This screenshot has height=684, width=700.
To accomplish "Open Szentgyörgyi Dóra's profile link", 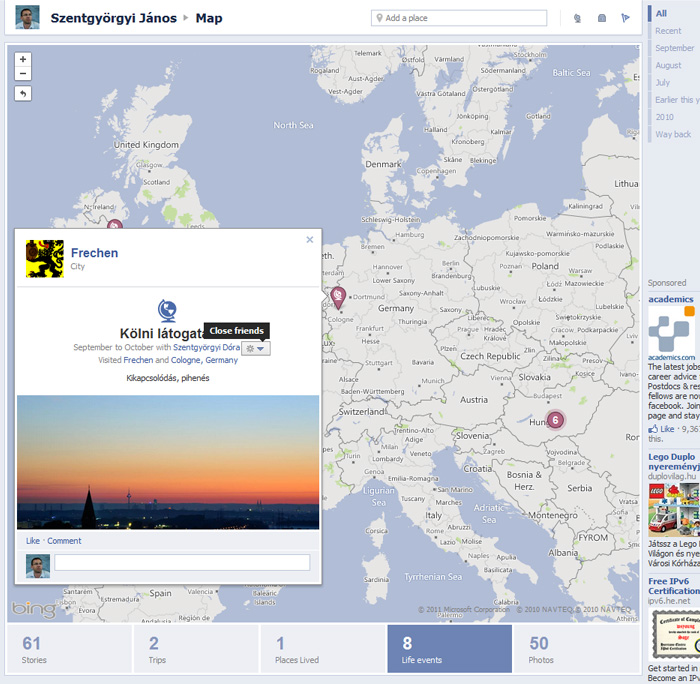I will click(x=206, y=347).
